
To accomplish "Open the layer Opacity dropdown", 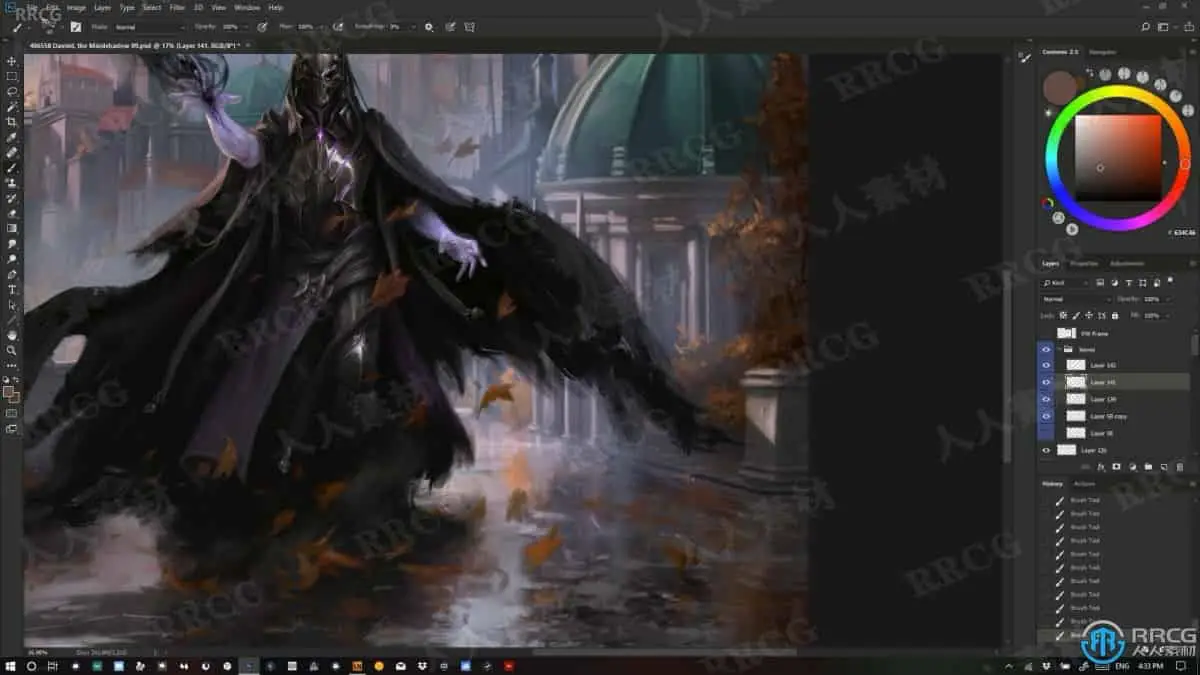I will click(x=1166, y=299).
